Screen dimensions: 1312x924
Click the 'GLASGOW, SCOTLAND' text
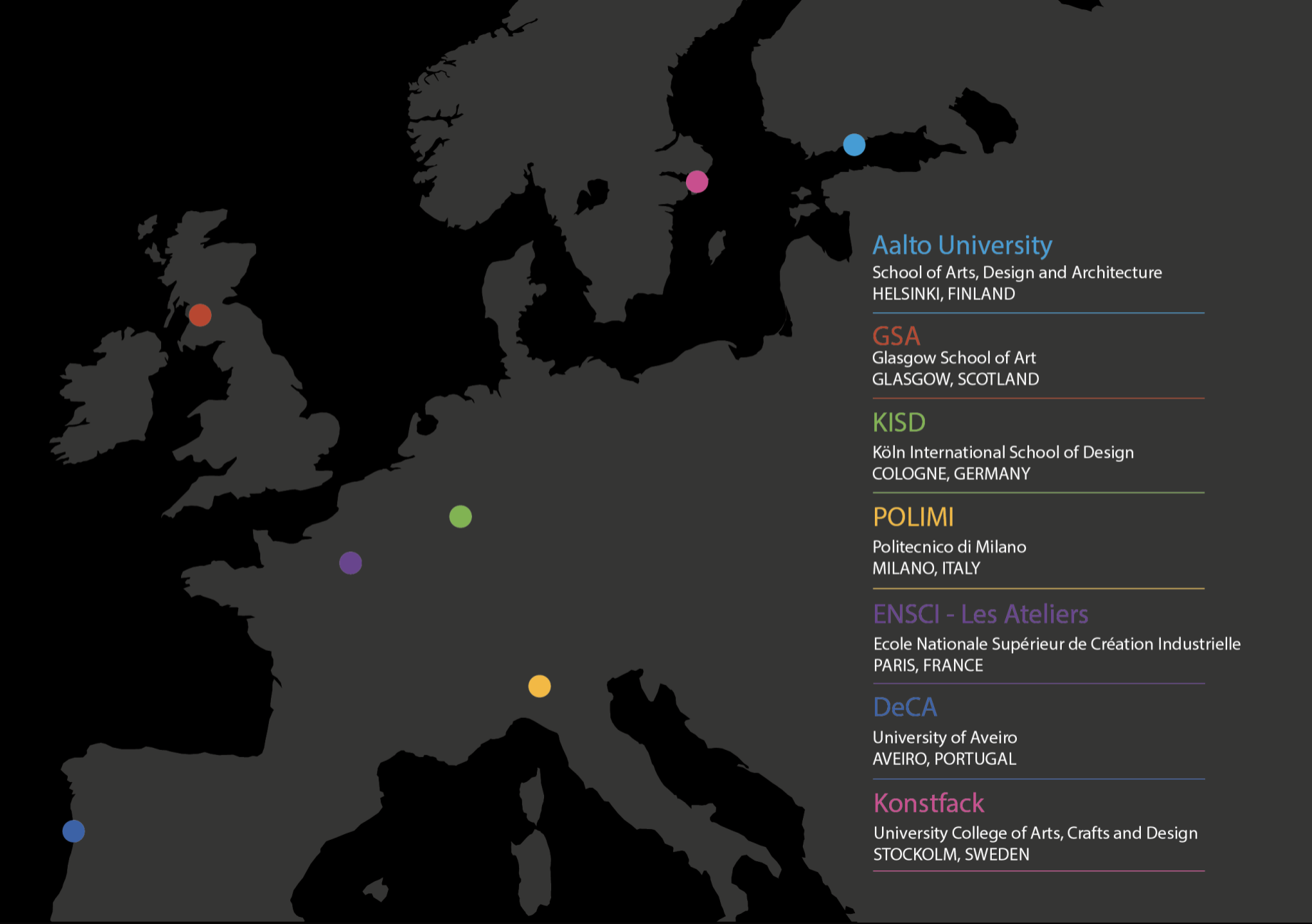955,379
